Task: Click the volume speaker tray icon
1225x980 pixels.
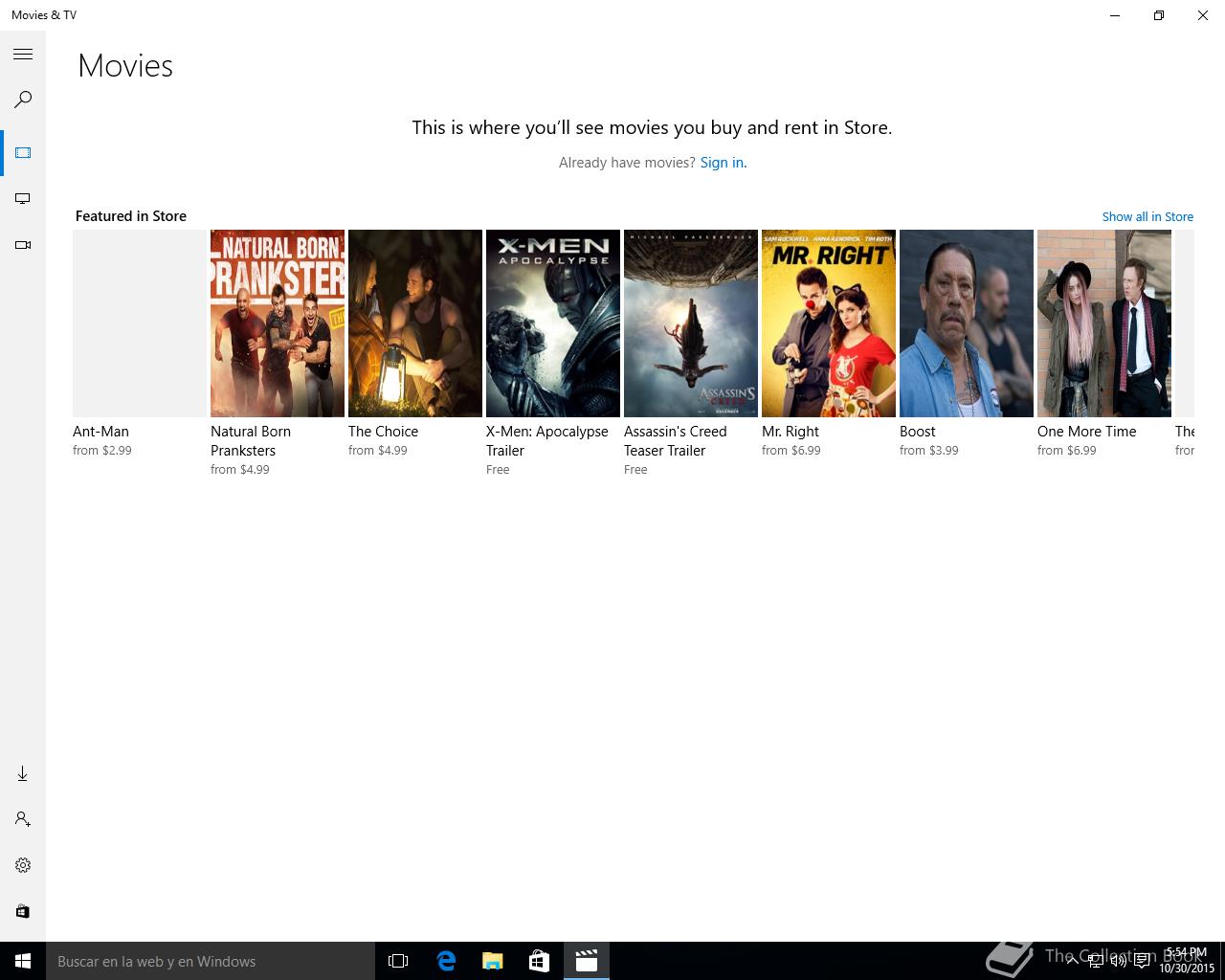Action: click(x=1118, y=961)
